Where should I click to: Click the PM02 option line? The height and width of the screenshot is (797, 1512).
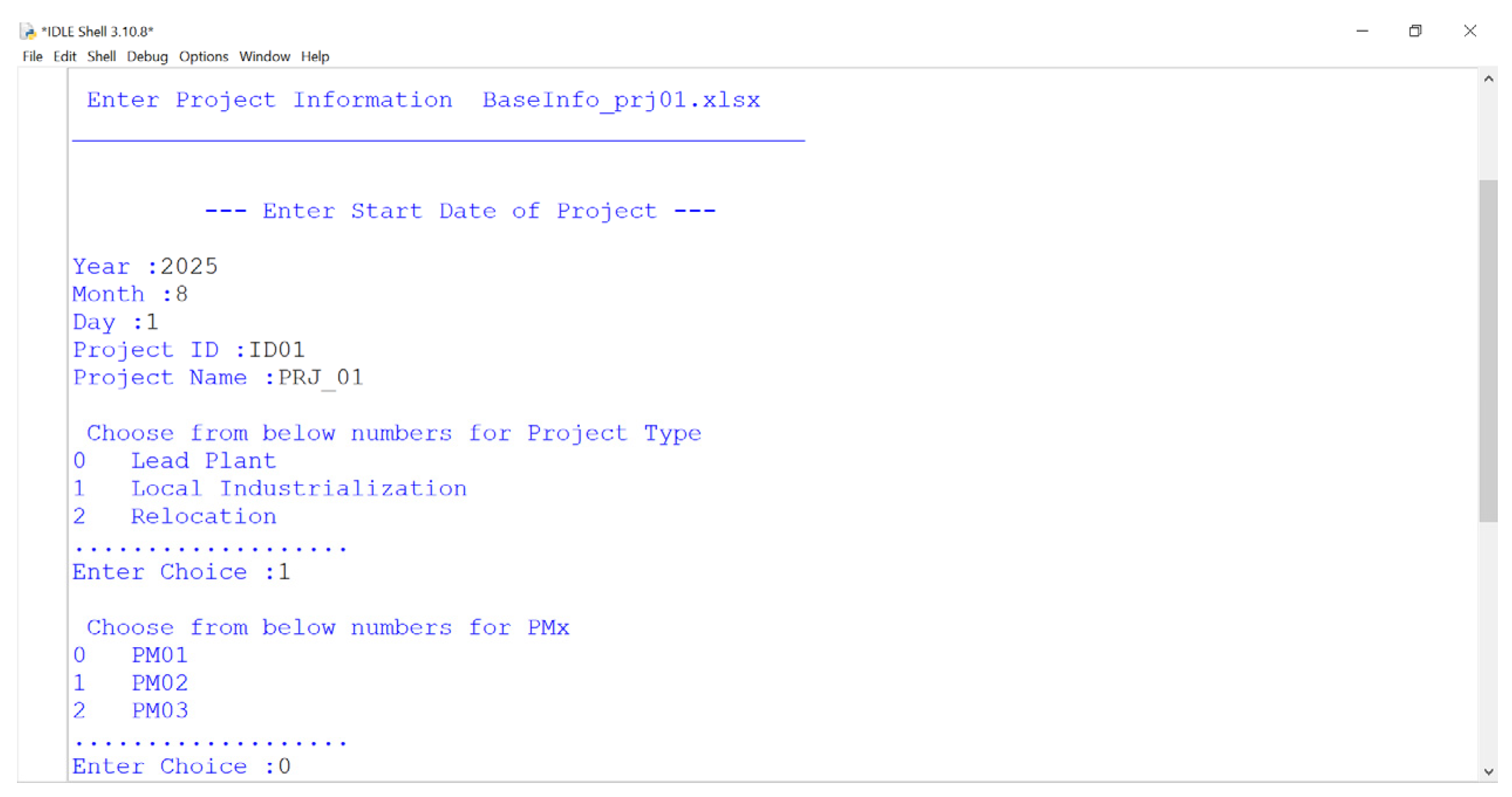coord(130,683)
